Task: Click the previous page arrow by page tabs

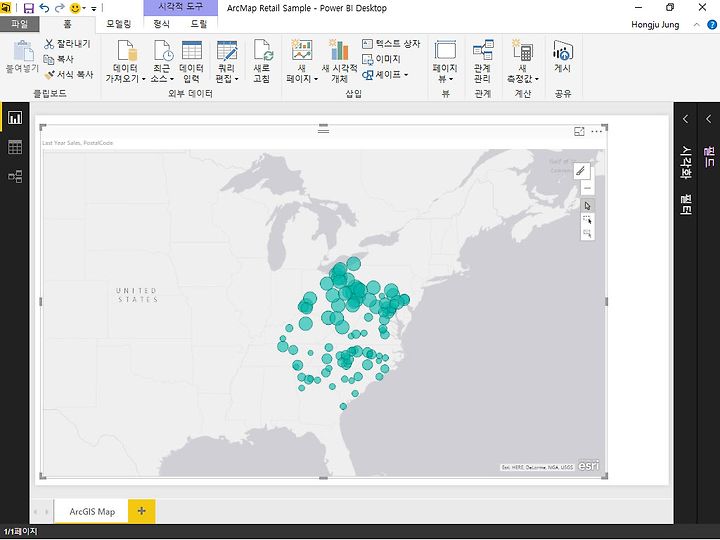Action: [x=35, y=512]
